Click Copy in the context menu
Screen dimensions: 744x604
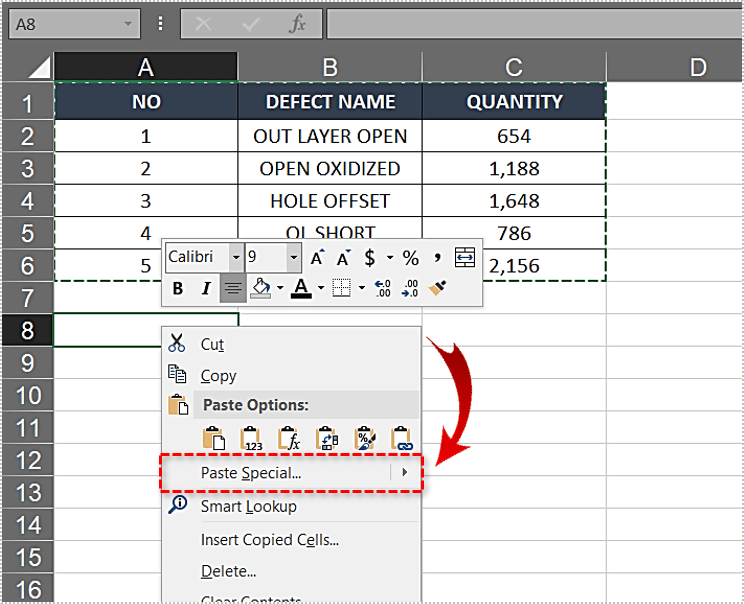coord(218,376)
